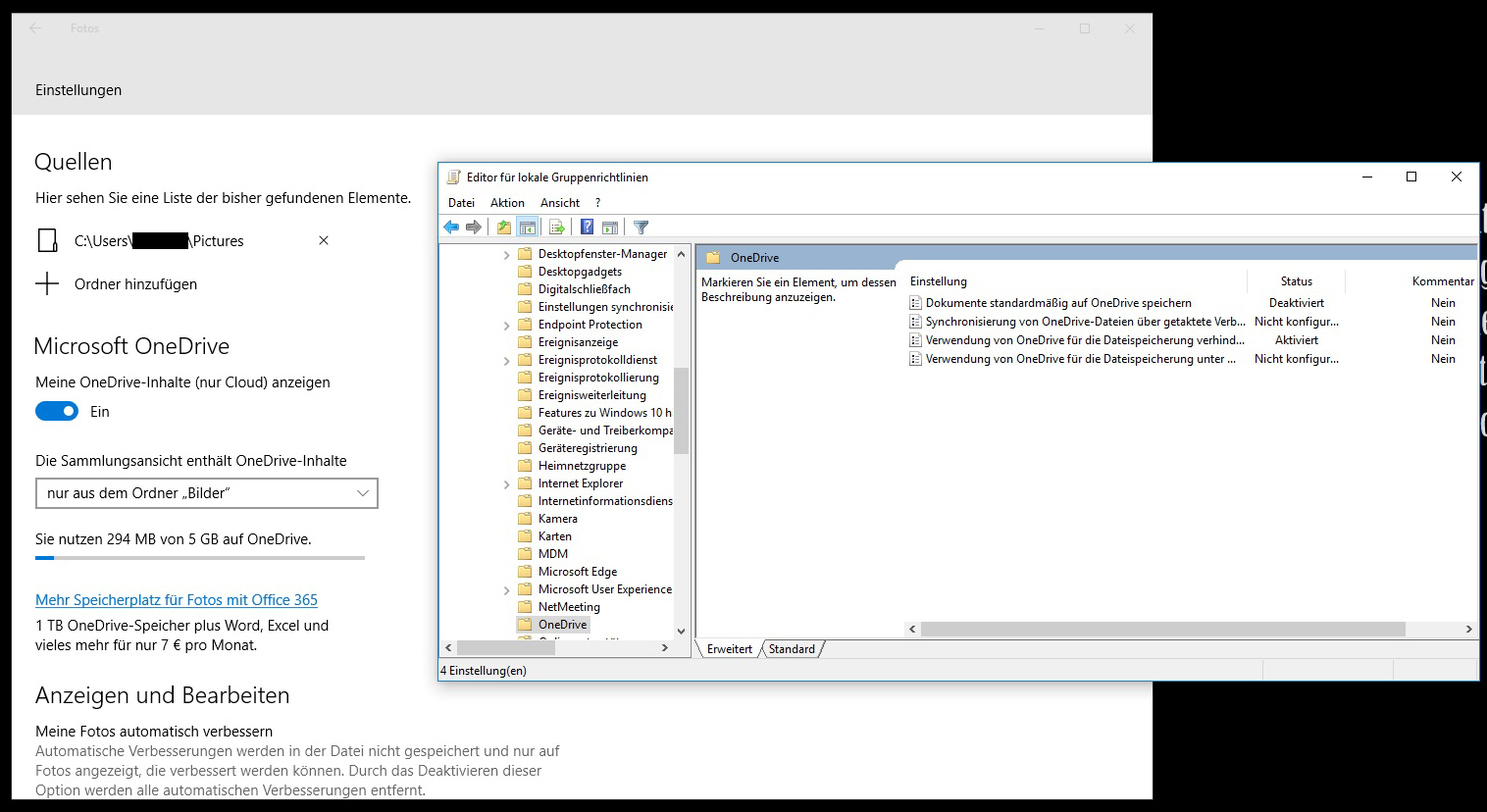Click the Karten folder icon in the tree
1487x812 pixels.
pyautogui.click(x=525, y=536)
